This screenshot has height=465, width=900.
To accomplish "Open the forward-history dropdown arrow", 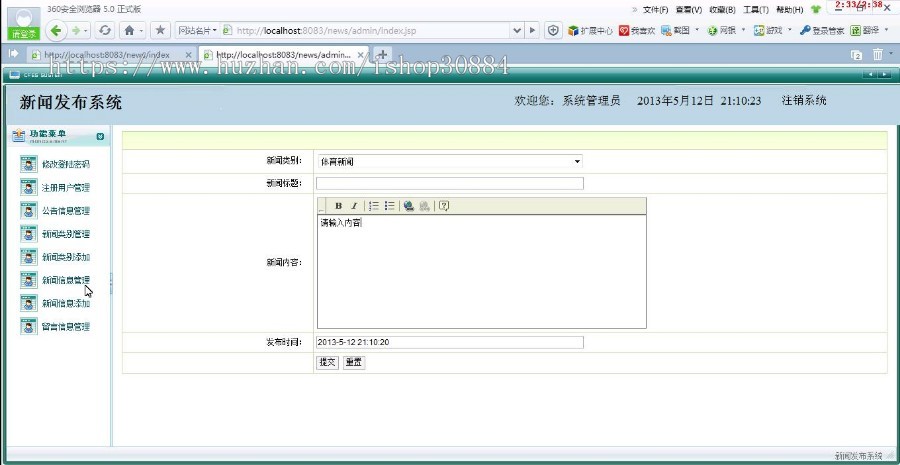I will [86, 30].
